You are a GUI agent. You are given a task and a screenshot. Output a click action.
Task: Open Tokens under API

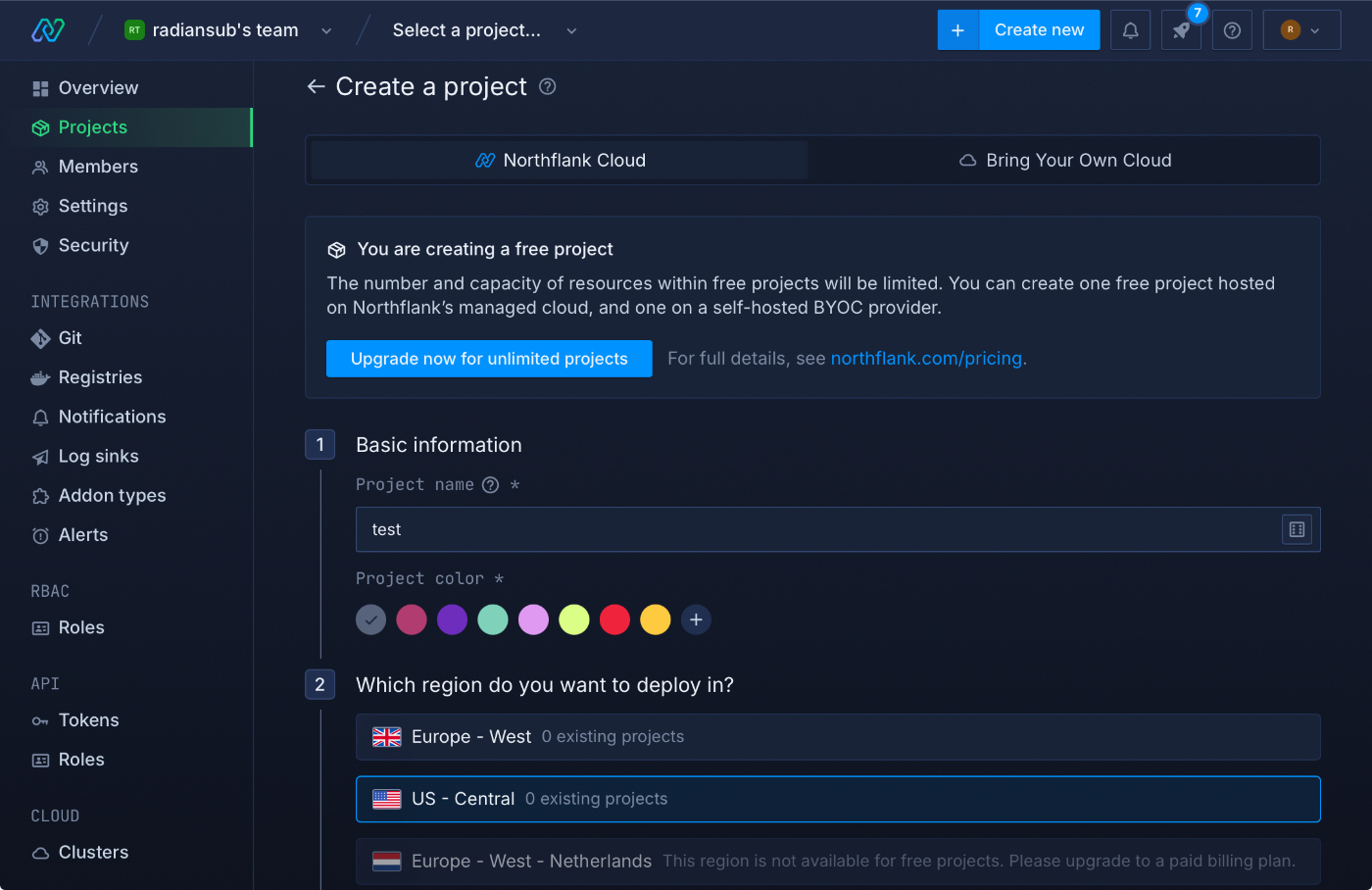pos(126,720)
